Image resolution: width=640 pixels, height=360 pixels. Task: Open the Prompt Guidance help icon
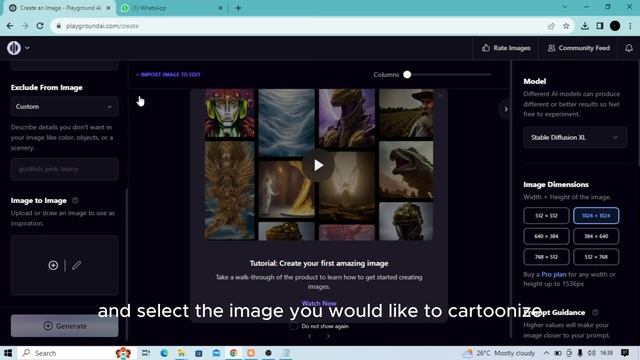595,312
